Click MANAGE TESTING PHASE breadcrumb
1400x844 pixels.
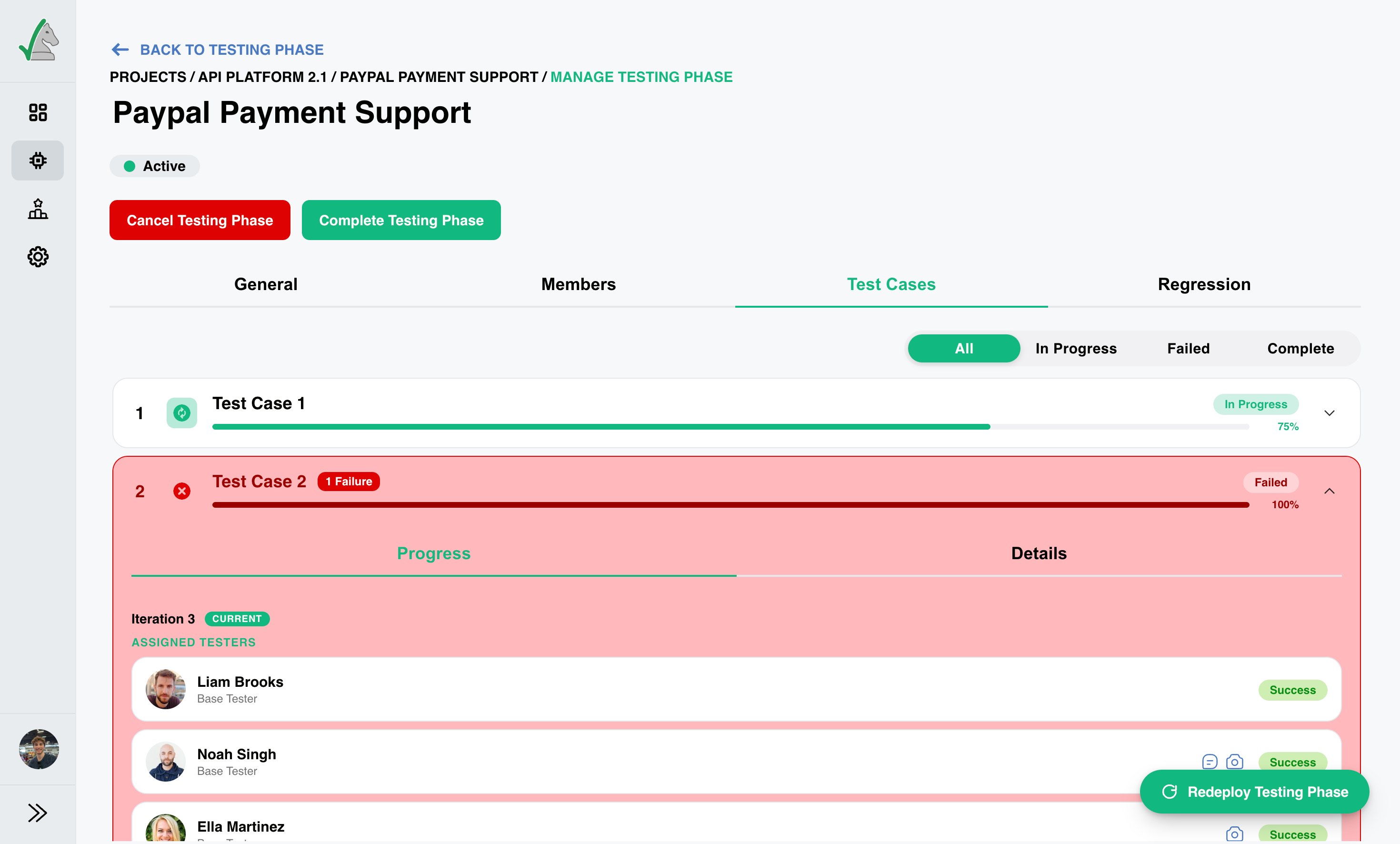pyautogui.click(x=641, y=77)
